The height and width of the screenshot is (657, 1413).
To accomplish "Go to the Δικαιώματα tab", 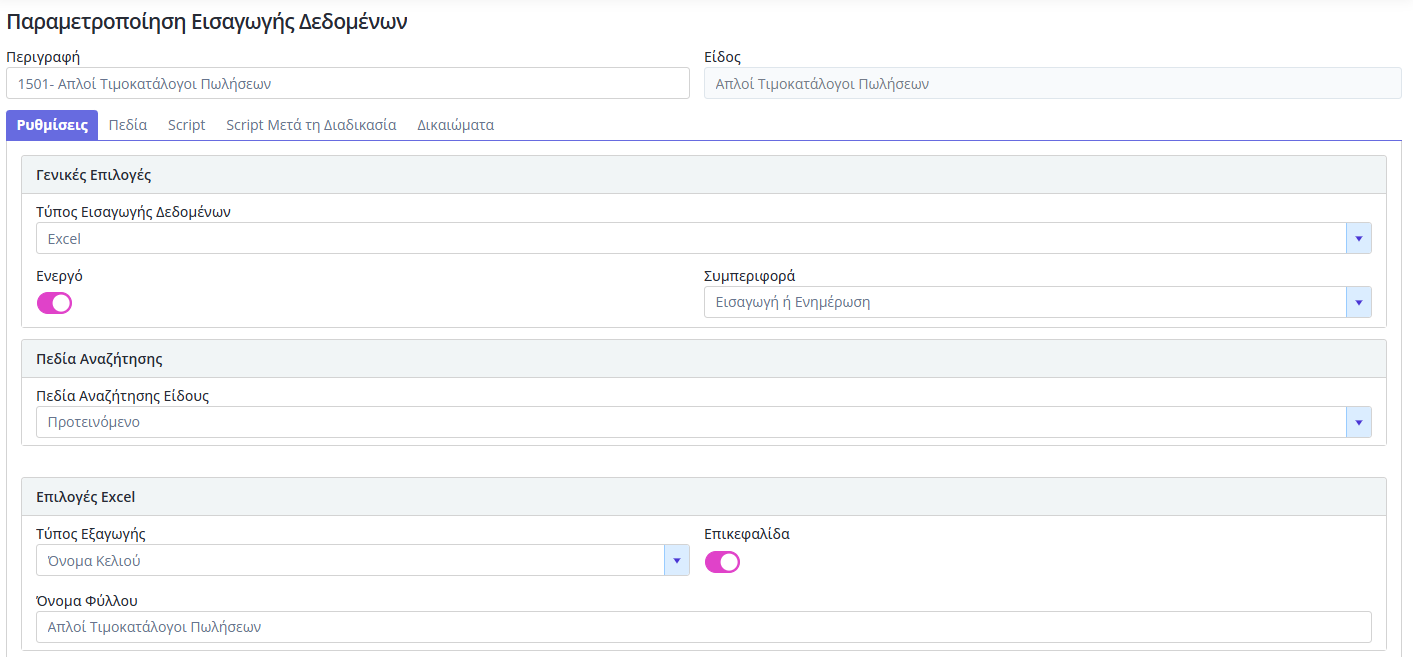I will (455, 125).
